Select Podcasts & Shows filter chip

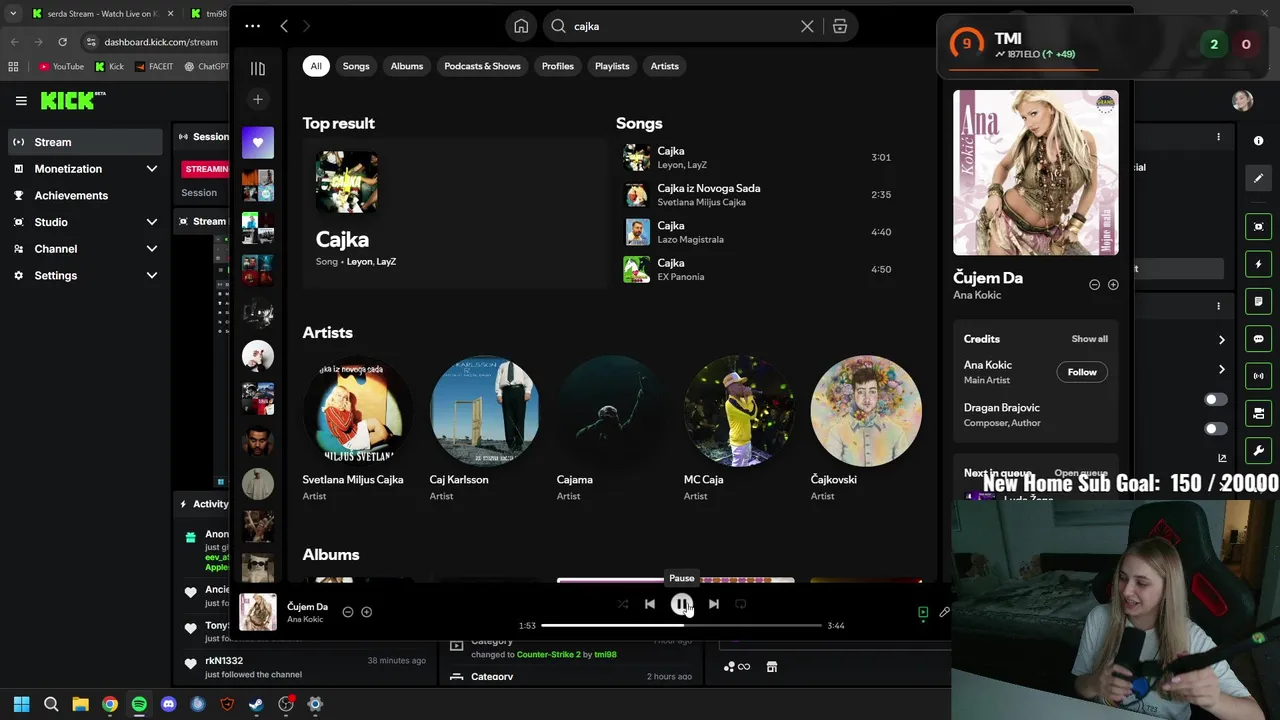[x=482, y=66]
